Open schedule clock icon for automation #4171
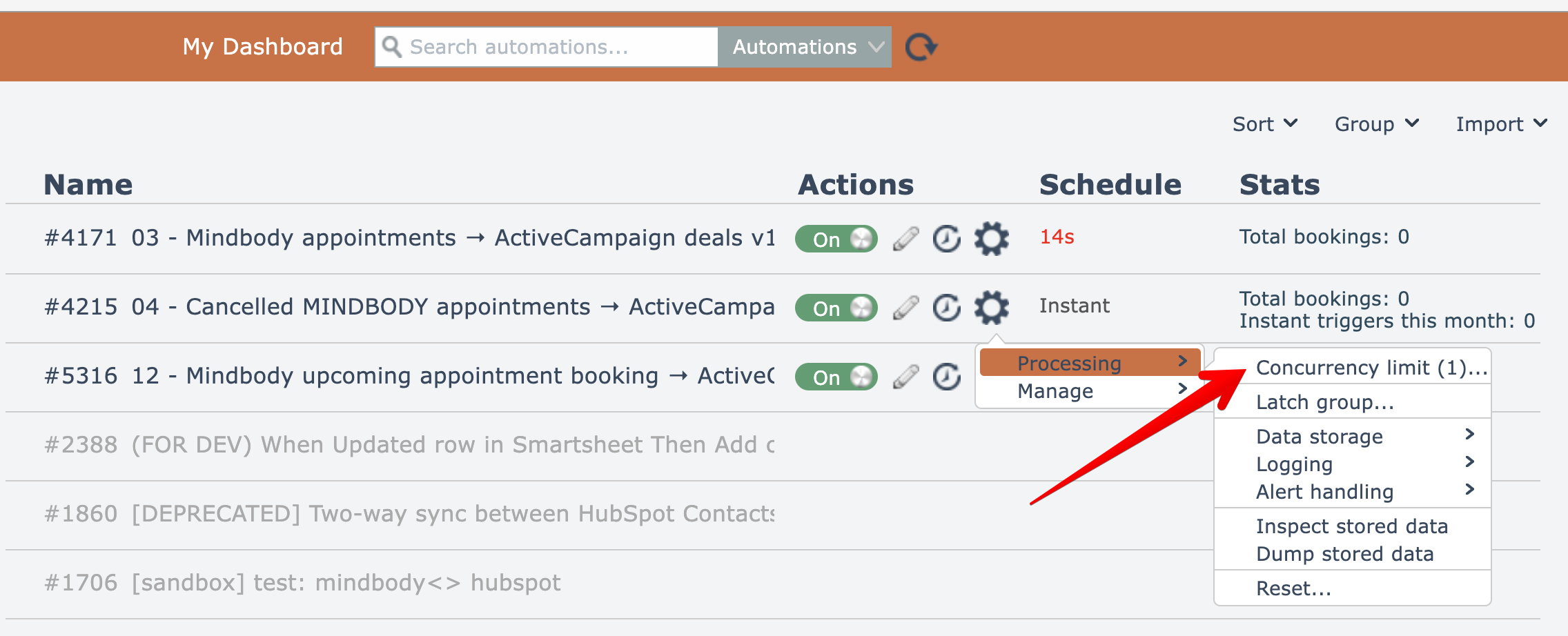Image resolution: width=1568 pixels, height=636 pixels. coord(947,239)
